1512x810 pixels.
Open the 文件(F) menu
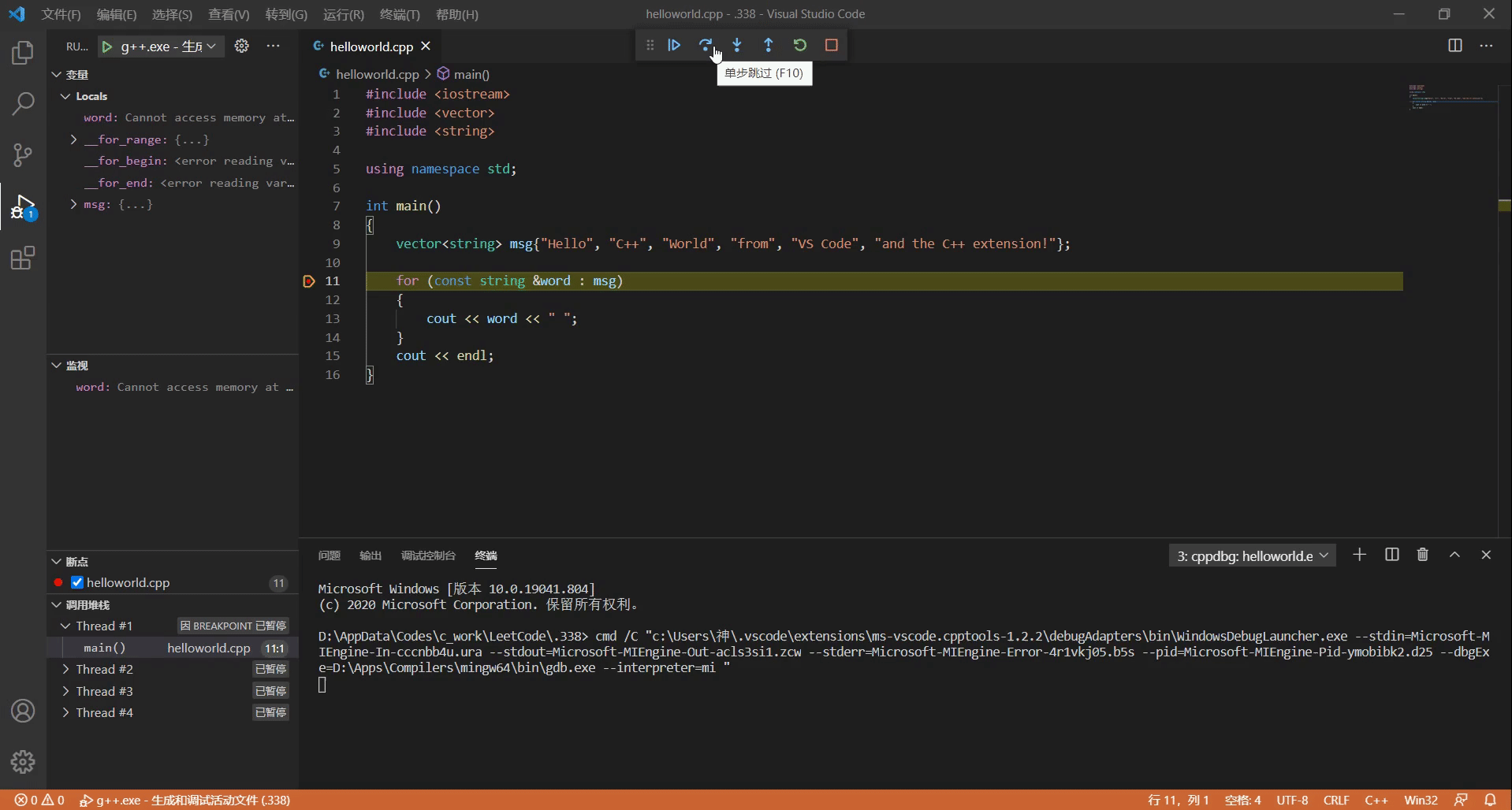click(61, 14)
